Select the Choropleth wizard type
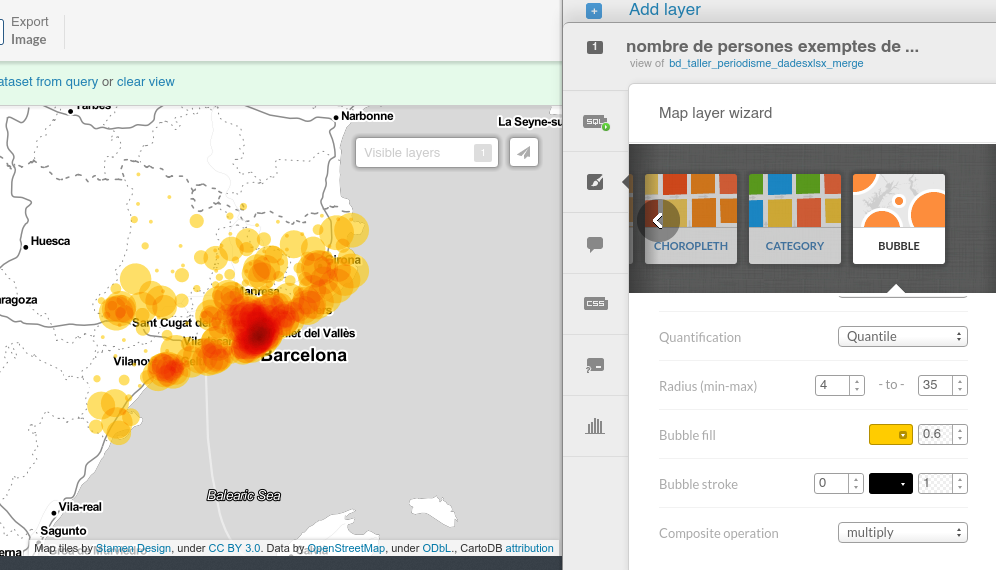The width and height of the screenshot is (996, 570). tap(691, 219)
